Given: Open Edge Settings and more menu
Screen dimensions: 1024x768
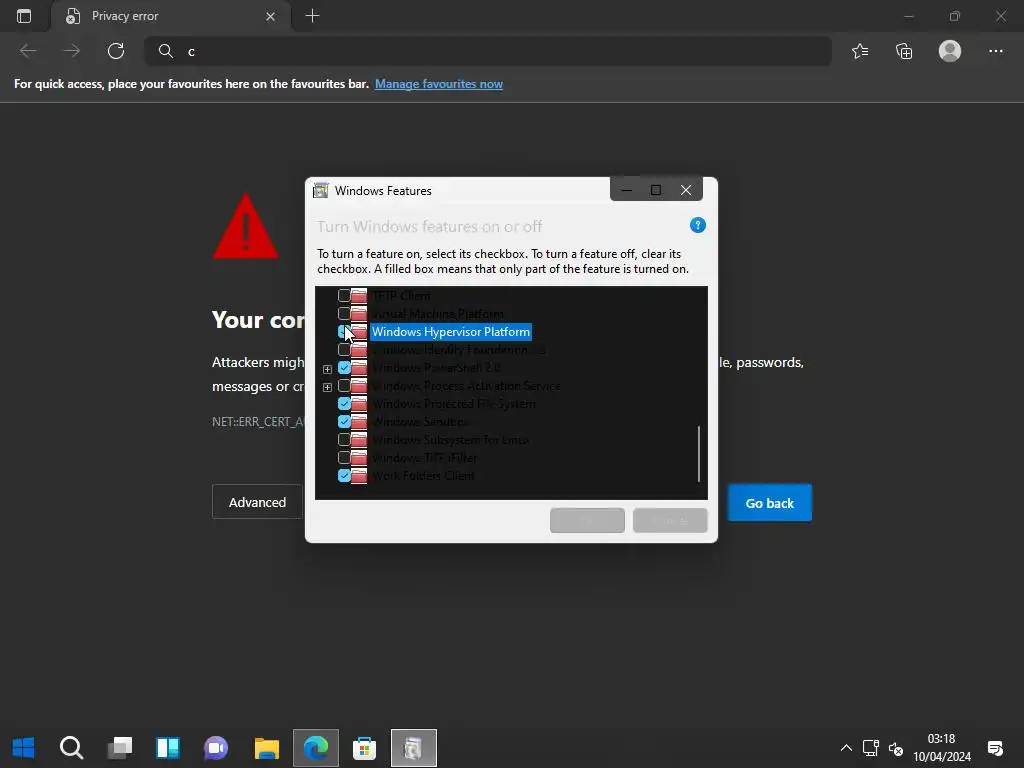Looking at the screenshot, I should click(x=995, y=51).
